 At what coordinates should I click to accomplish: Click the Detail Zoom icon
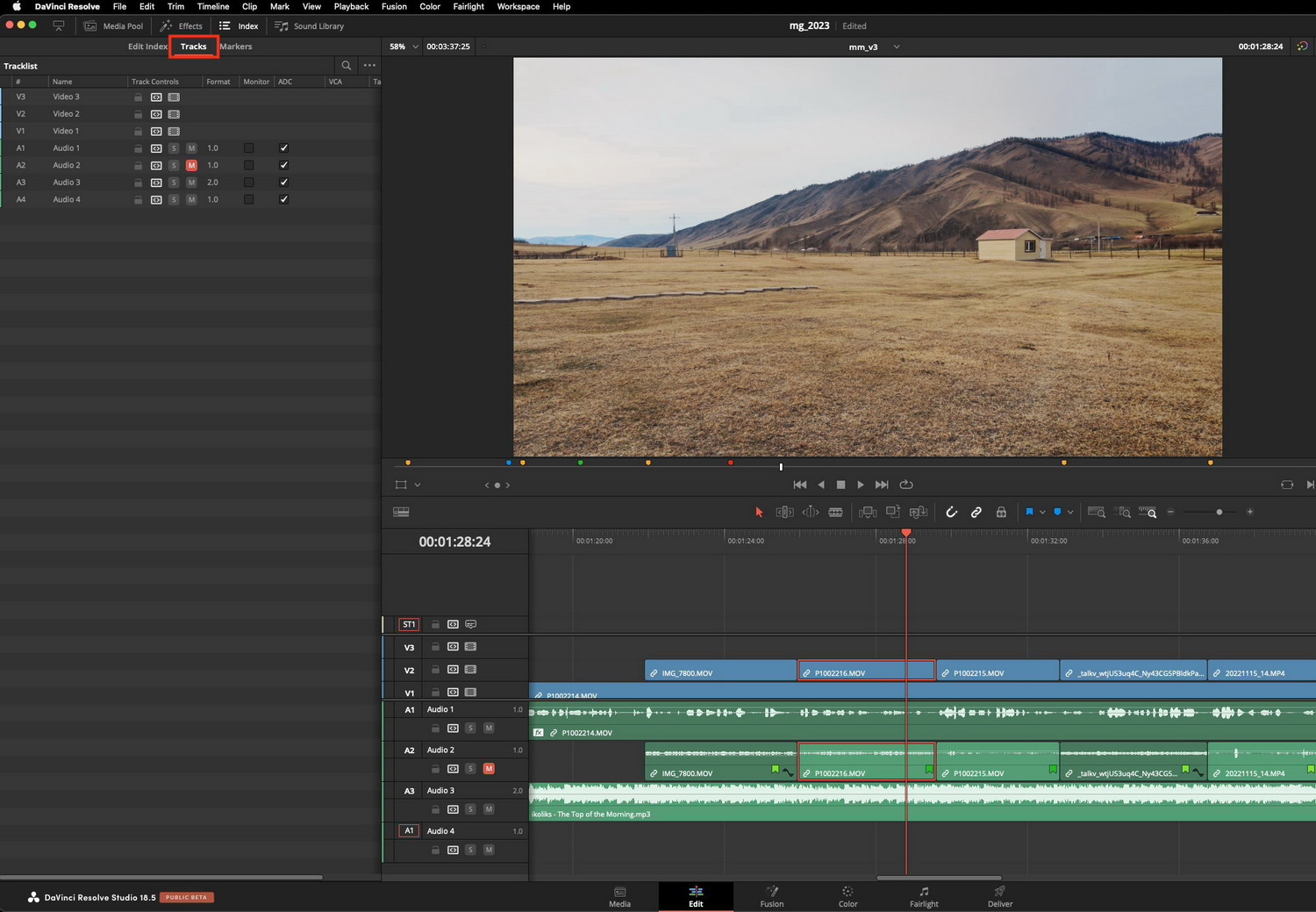pyautogui.click(x=1124, y=512)
